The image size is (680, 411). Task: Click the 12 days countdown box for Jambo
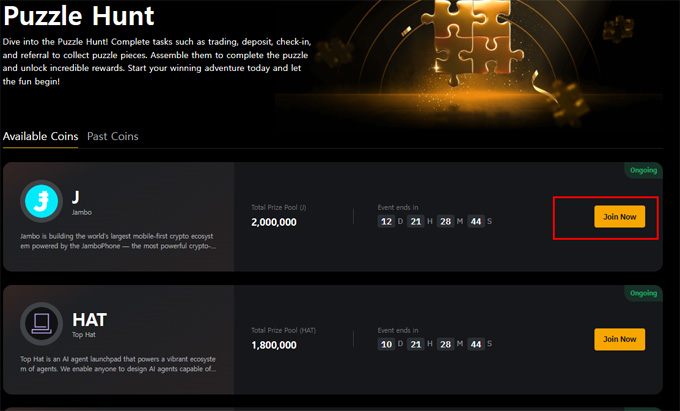(x=386, y=221)
